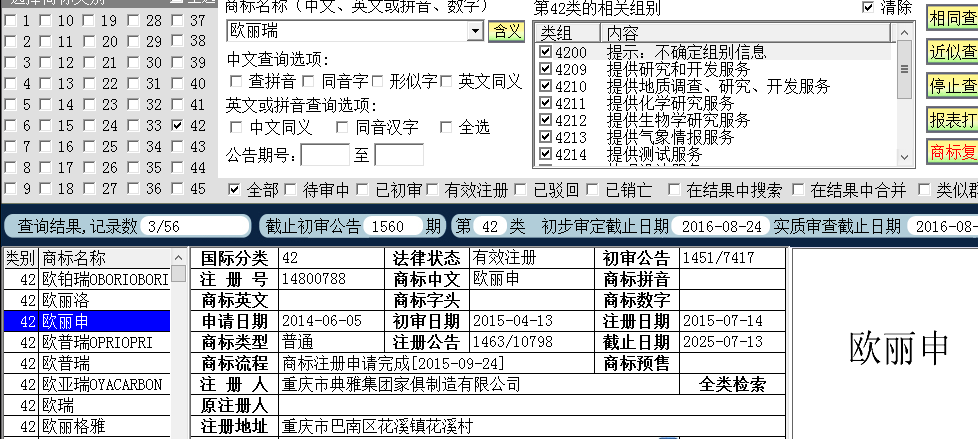Check class 9 checkbox
This screenshot has width=978, height=439.
(x=9, y=189)
